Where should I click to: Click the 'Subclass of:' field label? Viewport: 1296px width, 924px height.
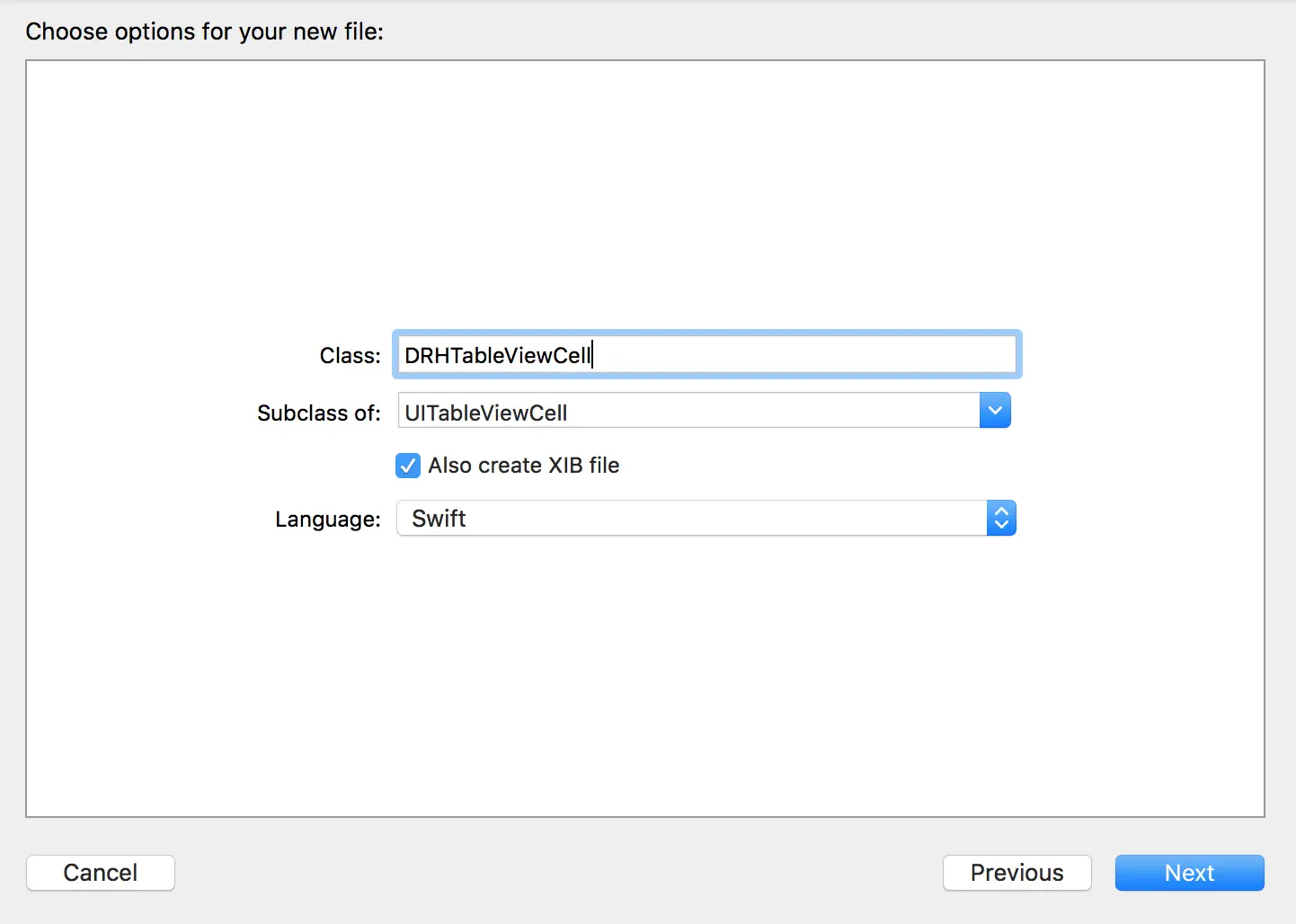pos(319,413)
